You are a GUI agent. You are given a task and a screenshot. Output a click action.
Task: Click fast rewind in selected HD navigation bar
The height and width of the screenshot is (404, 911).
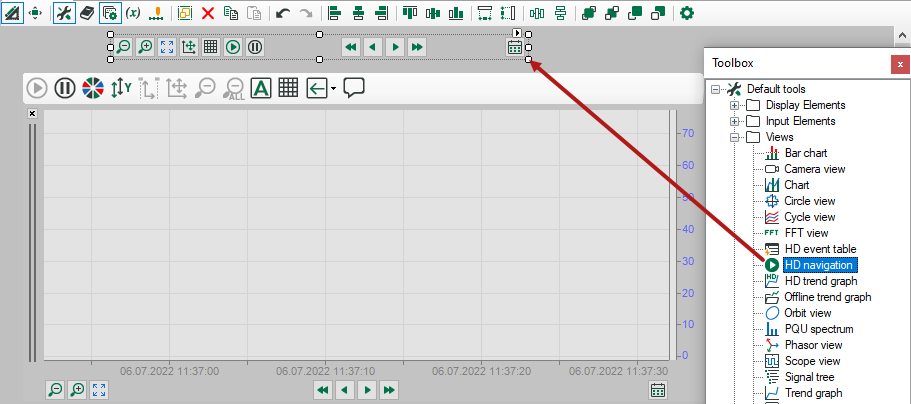click(350, 47)
